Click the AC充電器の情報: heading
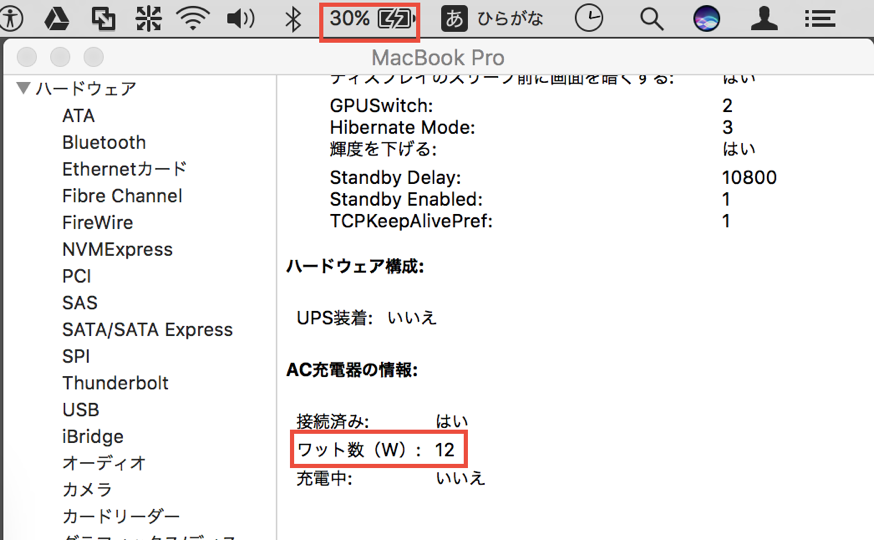 click(352, 369)
